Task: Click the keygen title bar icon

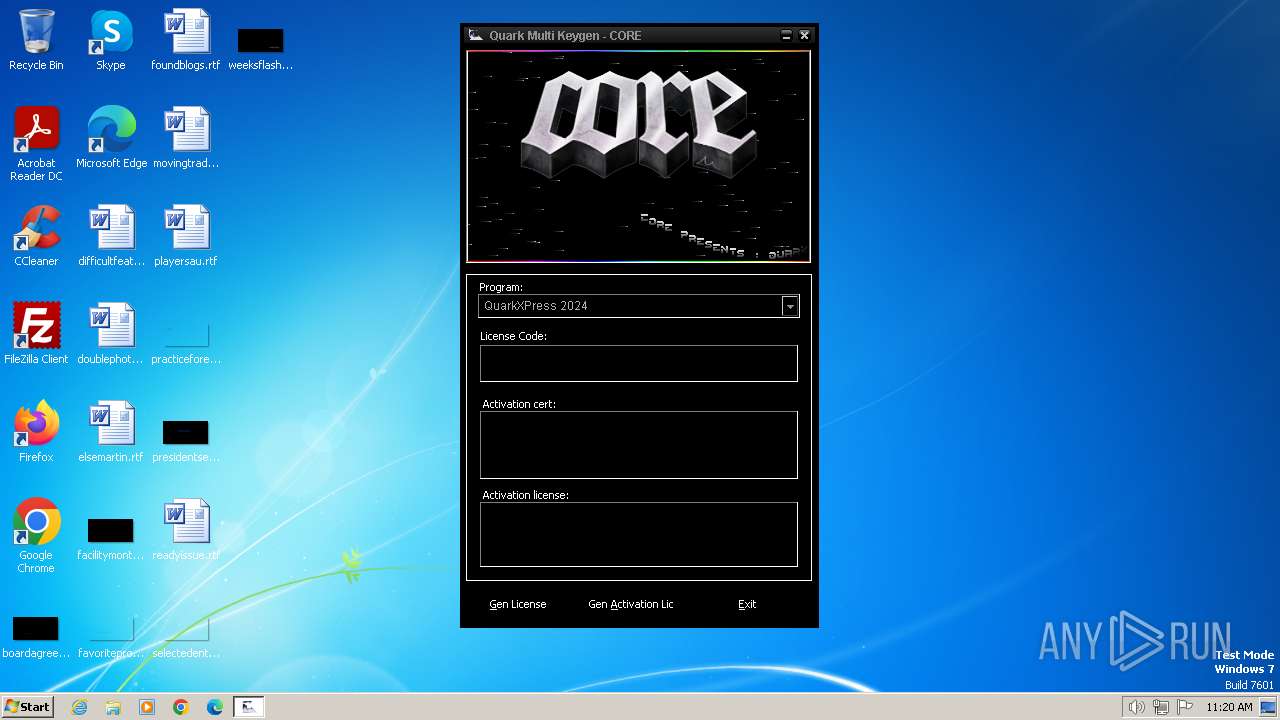Action: 476,35
